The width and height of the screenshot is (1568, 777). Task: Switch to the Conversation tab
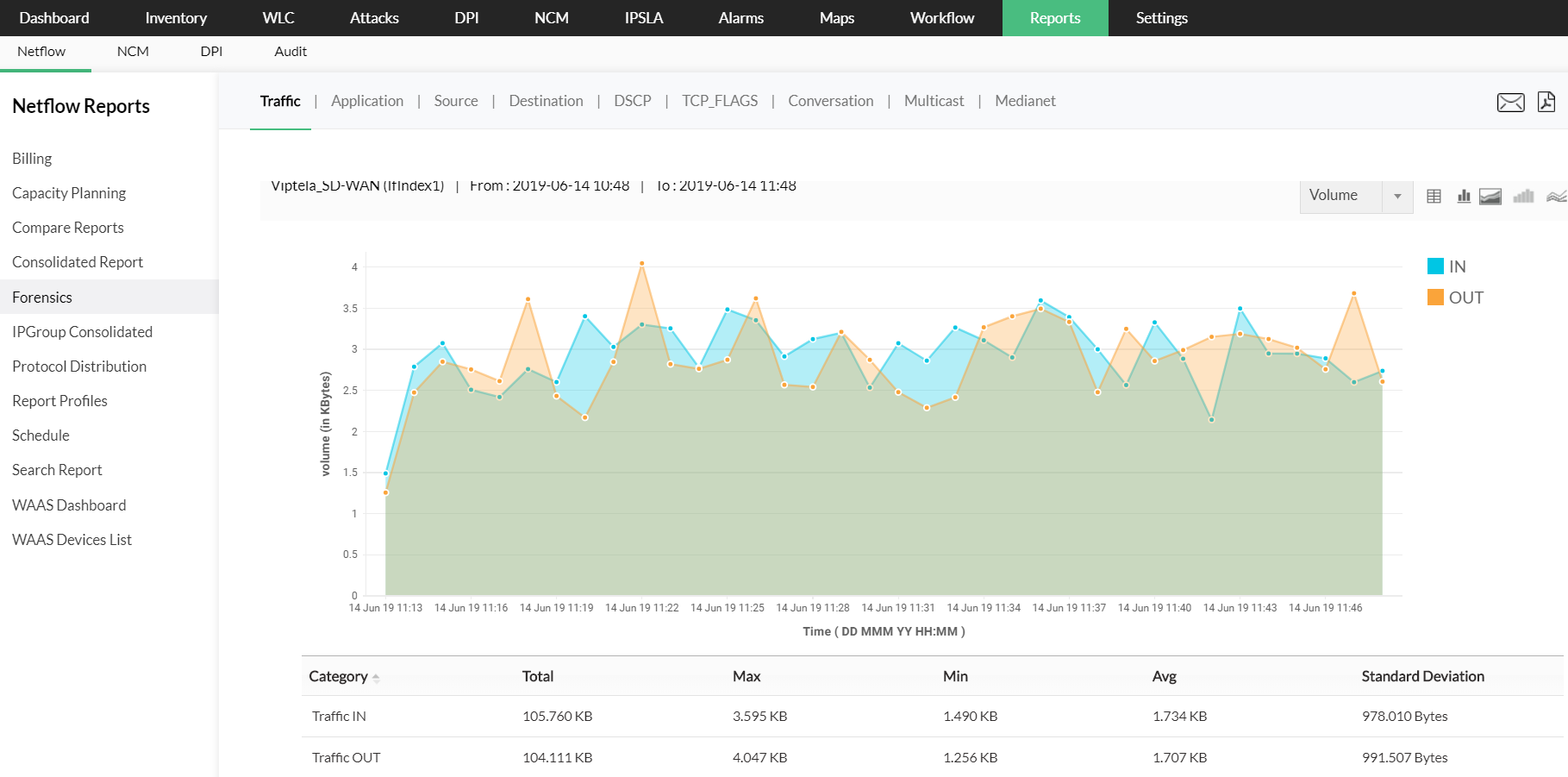tap(830, 101)
